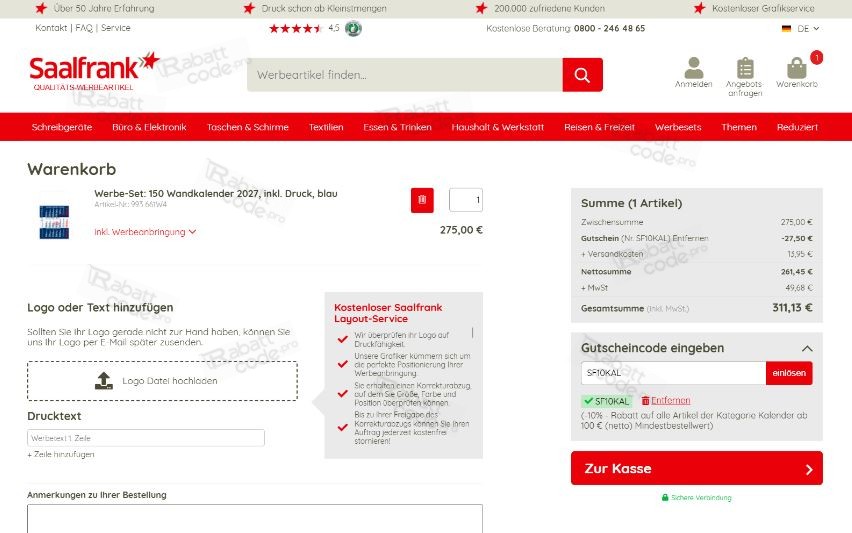This screenshot has height=533, width=852.
Task: Open the Reduziert menu
Action: [797, 127]
